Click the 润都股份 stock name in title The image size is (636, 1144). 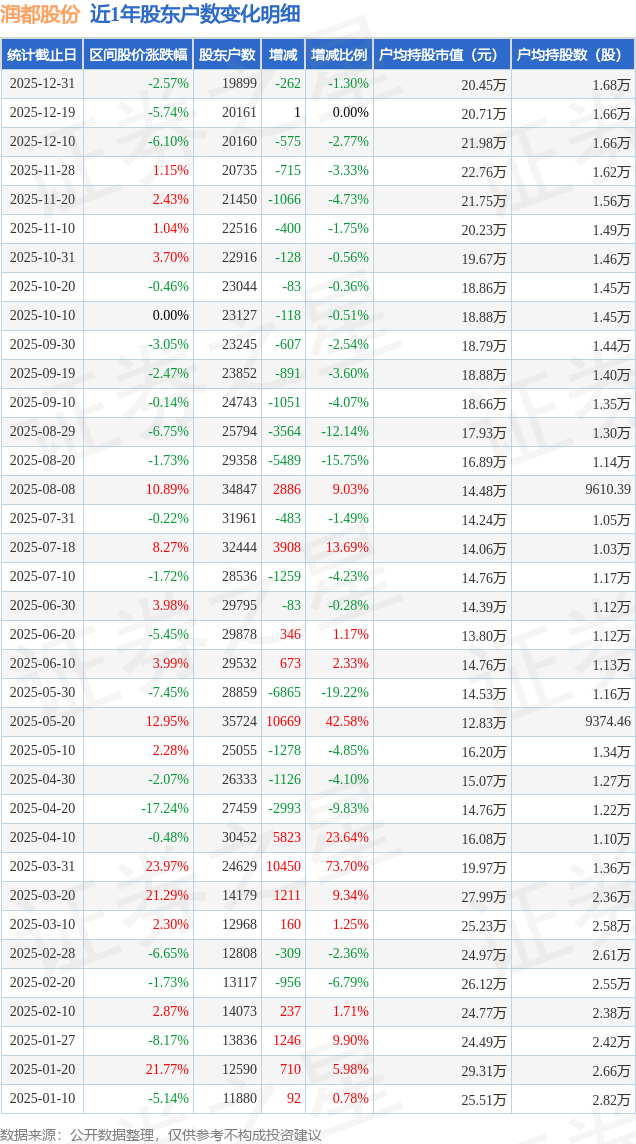(41, 15)
